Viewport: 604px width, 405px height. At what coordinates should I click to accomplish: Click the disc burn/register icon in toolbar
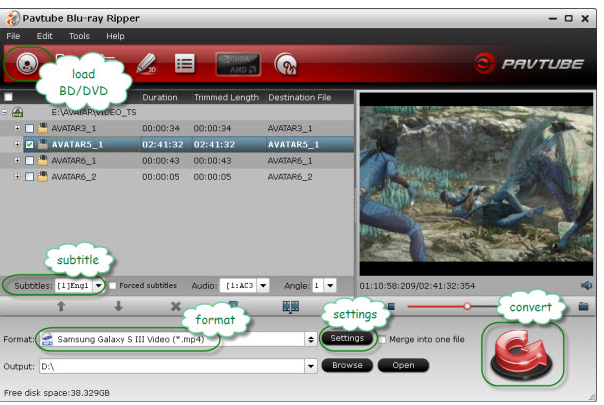click(286, 64)
